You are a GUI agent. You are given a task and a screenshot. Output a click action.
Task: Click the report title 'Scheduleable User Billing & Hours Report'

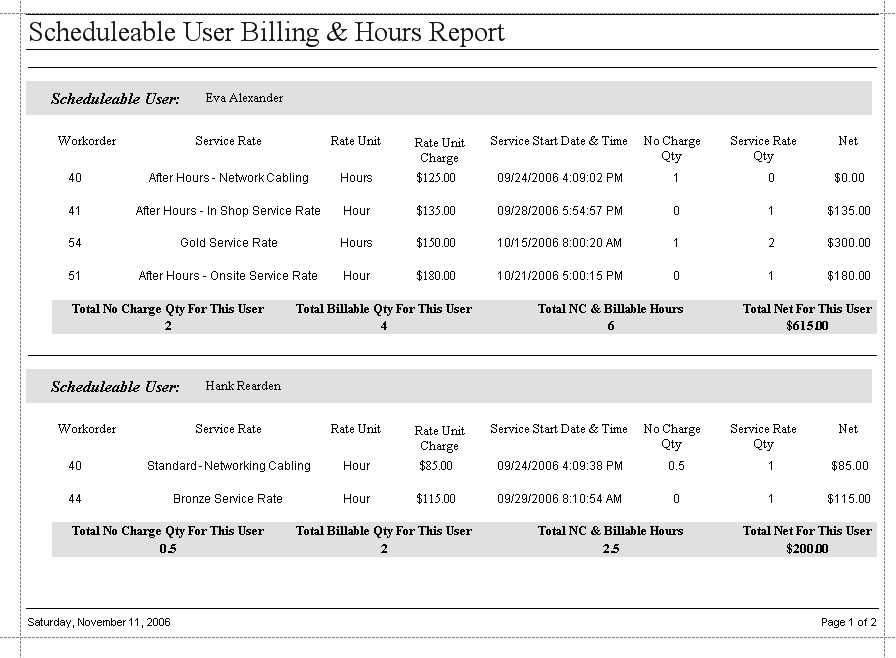[266, 33]
